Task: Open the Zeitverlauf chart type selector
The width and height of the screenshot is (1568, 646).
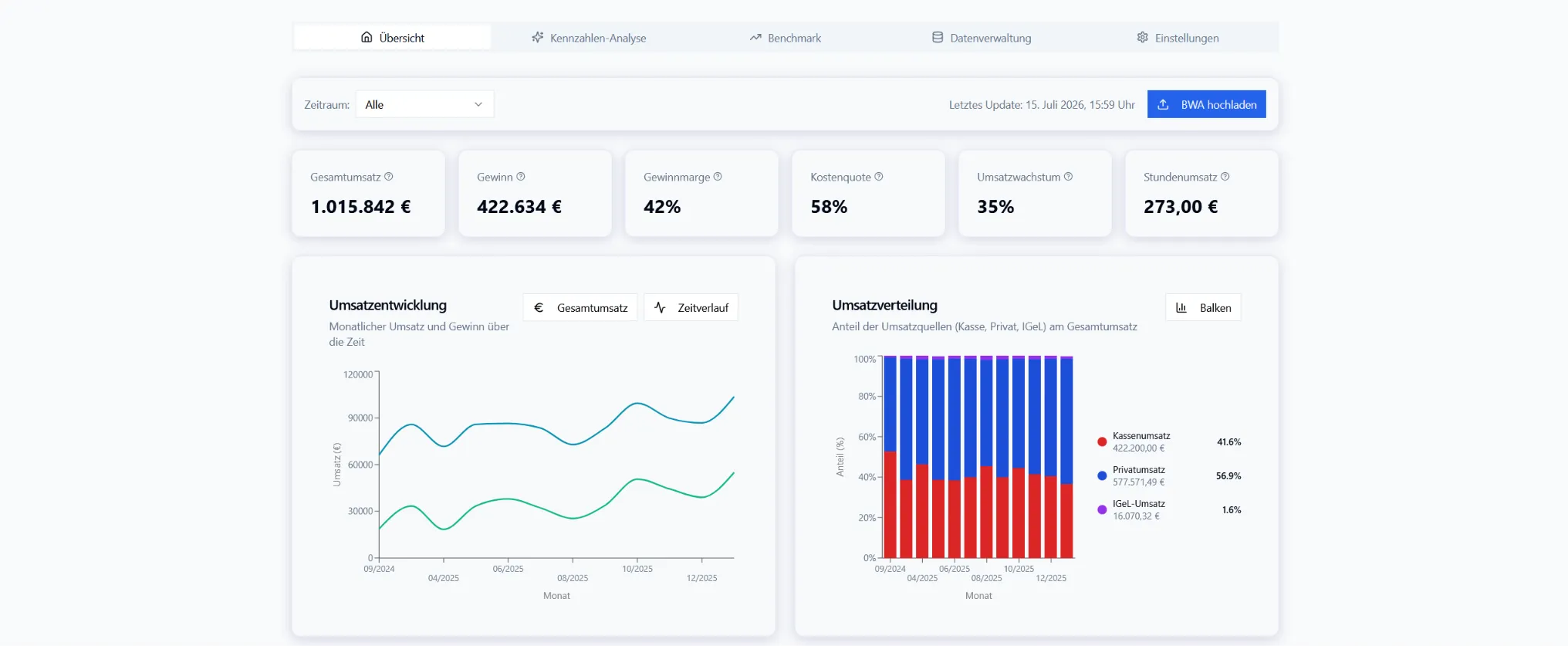Action: (691, 307)
